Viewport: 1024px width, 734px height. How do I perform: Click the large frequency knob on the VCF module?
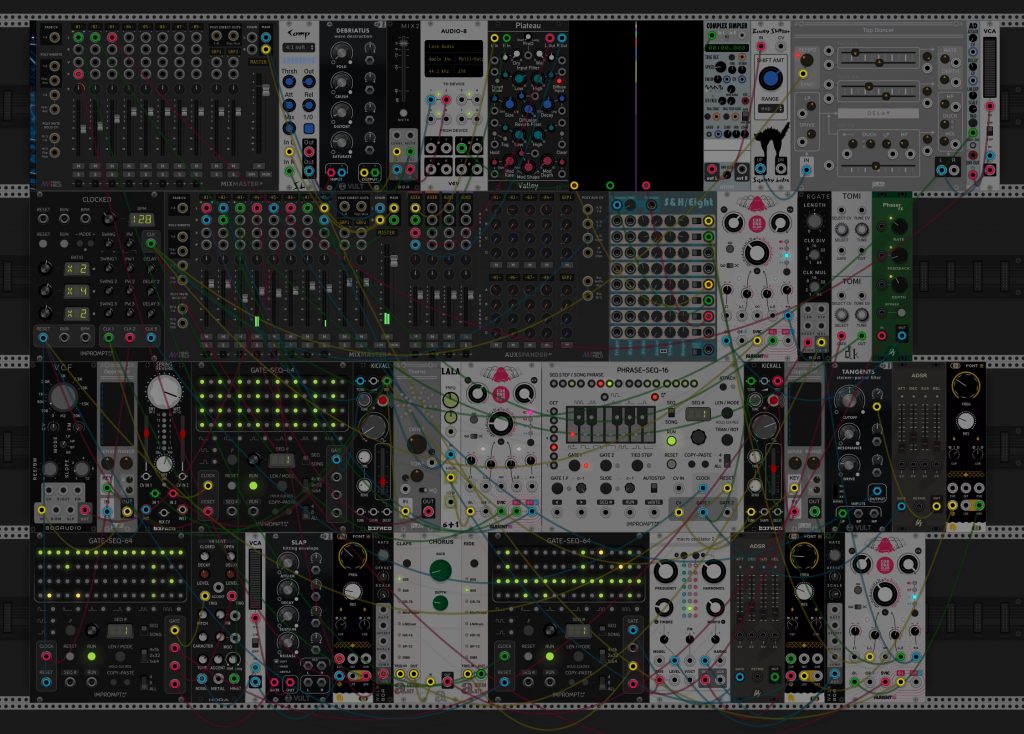pos(63,396)
